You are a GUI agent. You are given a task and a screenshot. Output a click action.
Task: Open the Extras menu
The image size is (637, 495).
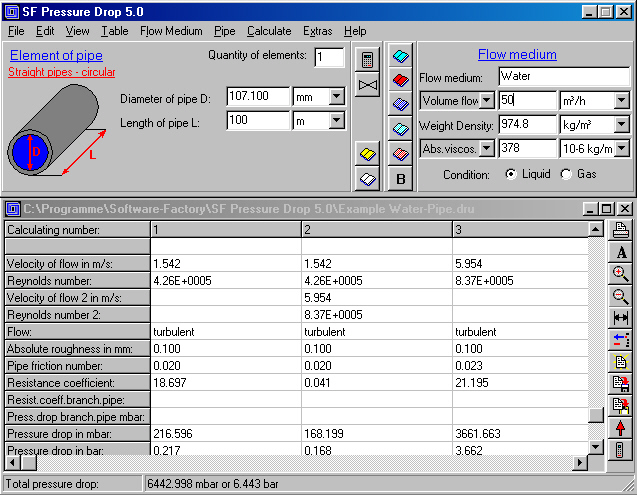(317, 31)
